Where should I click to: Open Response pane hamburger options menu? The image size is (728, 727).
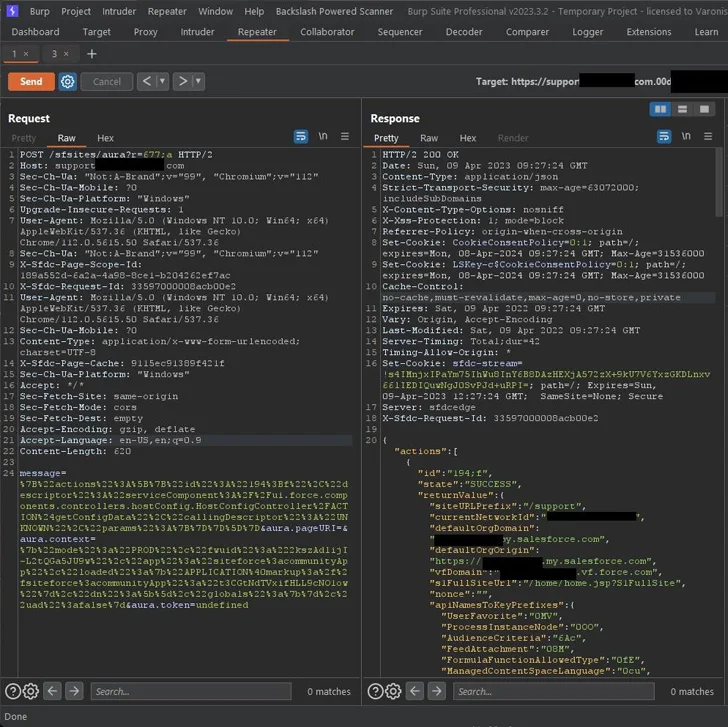point(708,136)
